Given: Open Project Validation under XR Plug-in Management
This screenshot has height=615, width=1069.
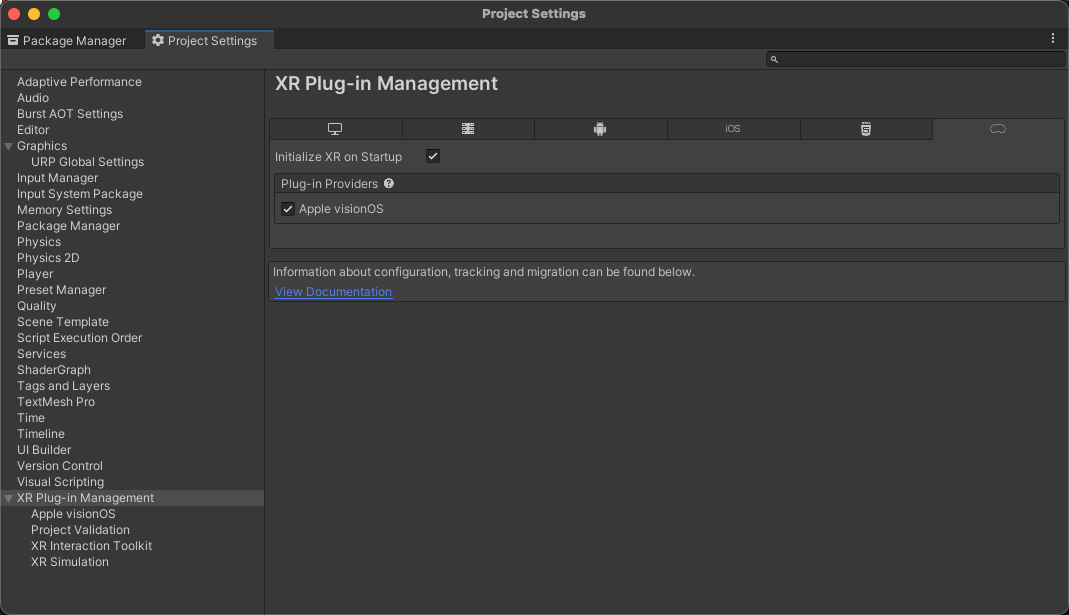Looking at the screenshot, I should (x=80, y=530).
